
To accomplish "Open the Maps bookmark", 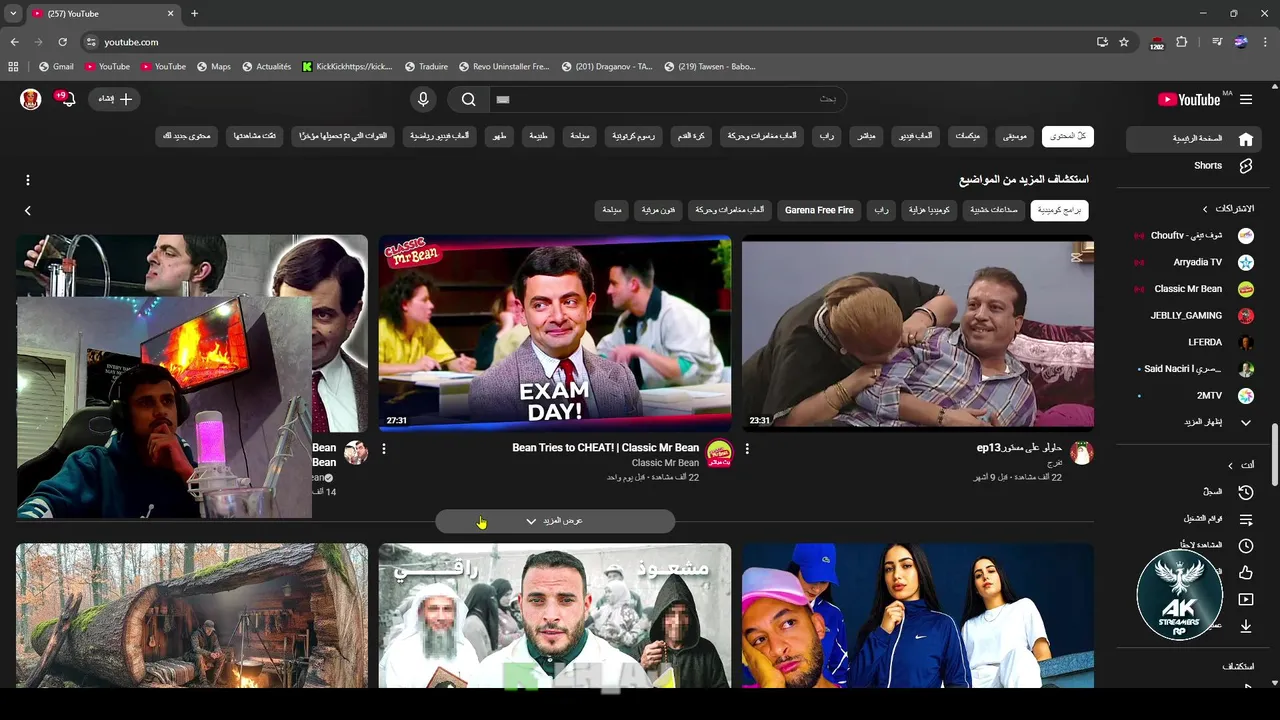I will 214,67.
